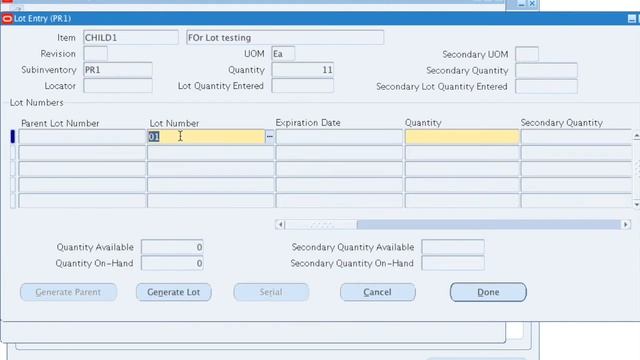The height and width of the screenshot is (360, 640).
Task: Click the Revision field
Action: (96, 53)
